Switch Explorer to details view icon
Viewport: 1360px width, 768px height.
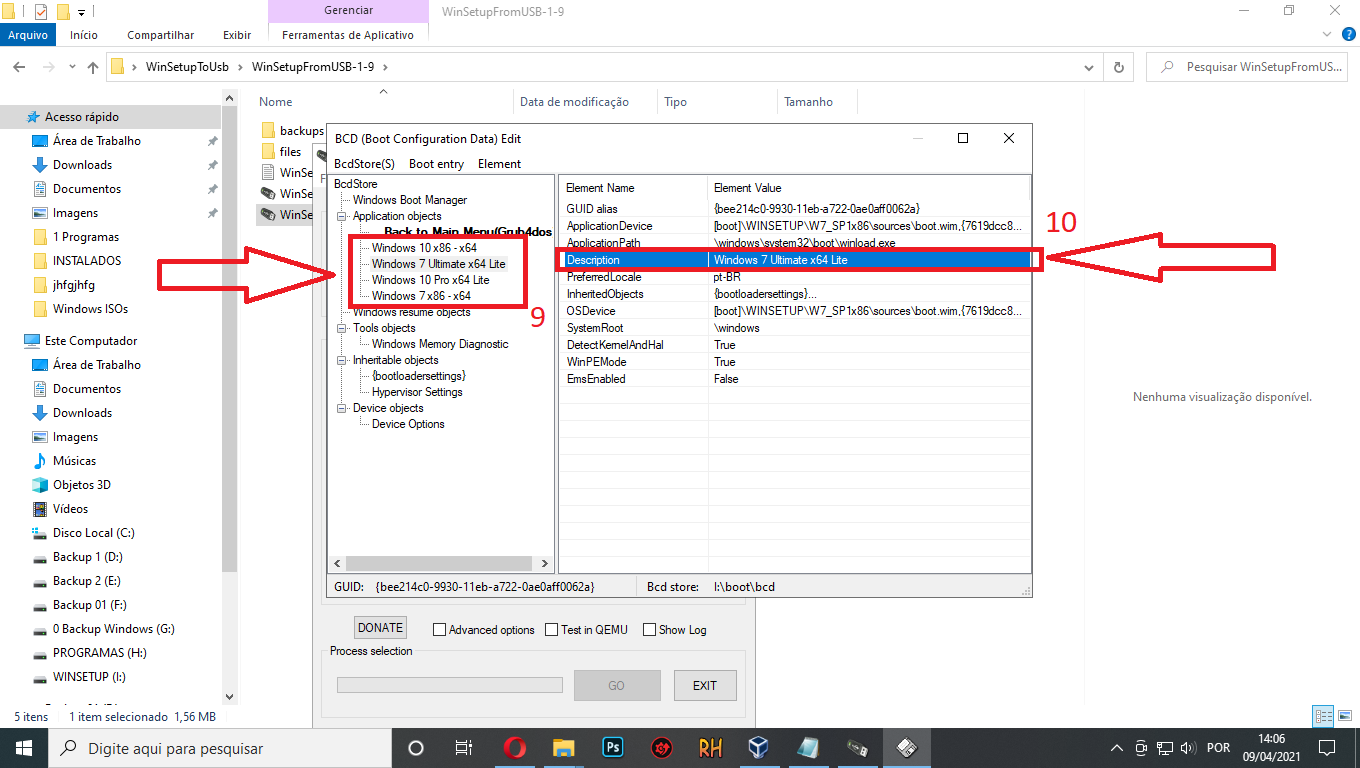tap(1322, 716)
